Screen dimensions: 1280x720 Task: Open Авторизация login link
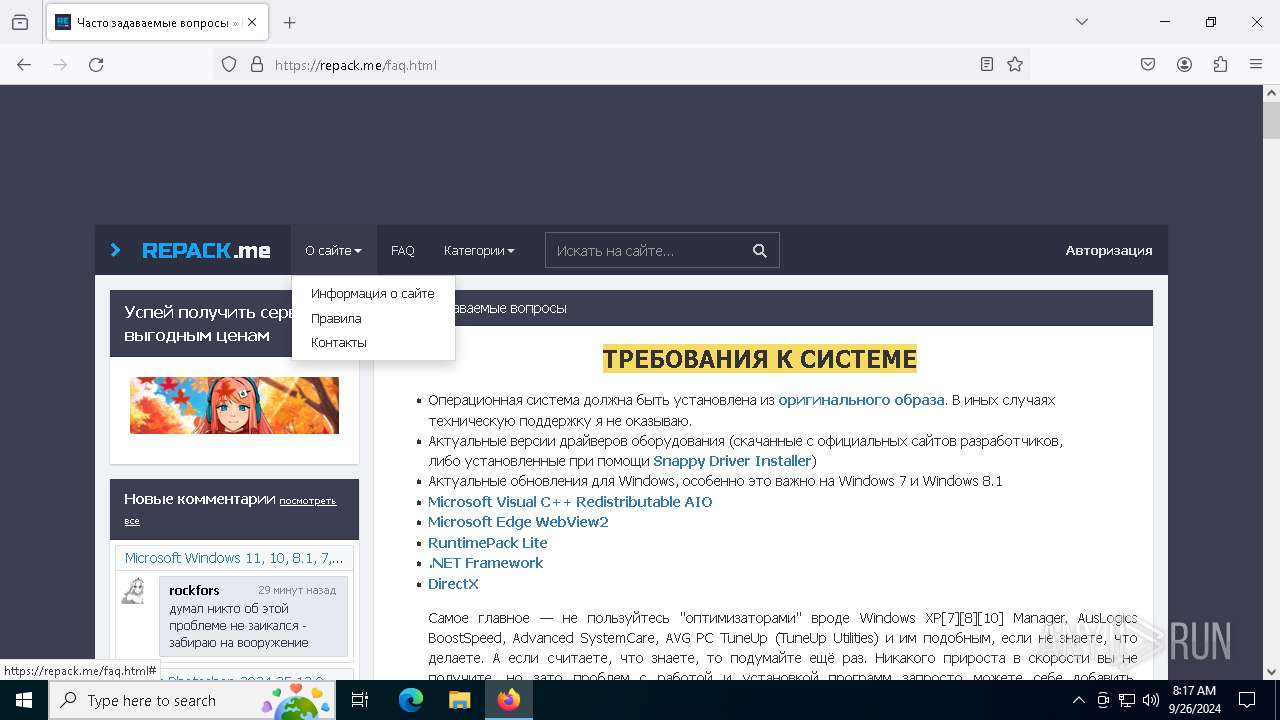[1109, 251]
